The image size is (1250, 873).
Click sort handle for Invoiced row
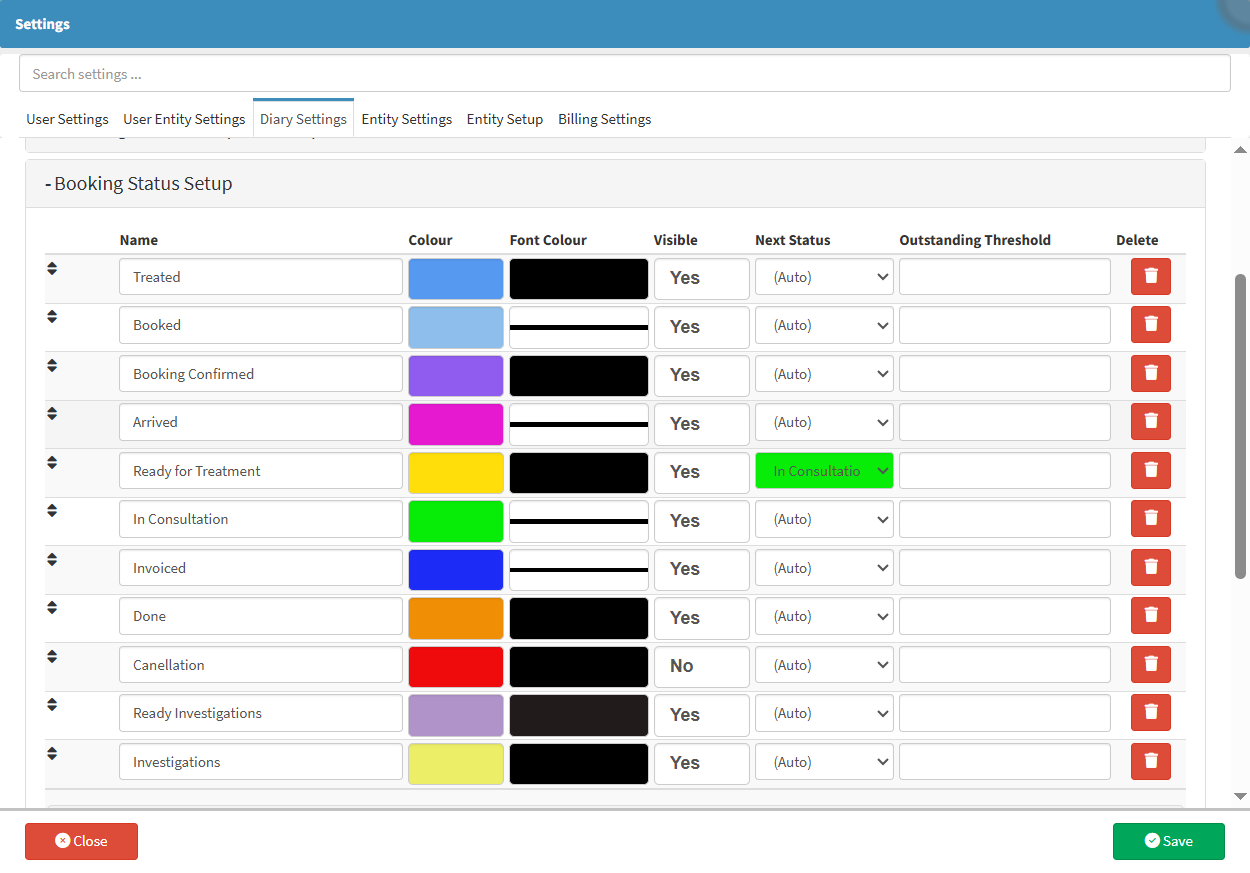52,560
